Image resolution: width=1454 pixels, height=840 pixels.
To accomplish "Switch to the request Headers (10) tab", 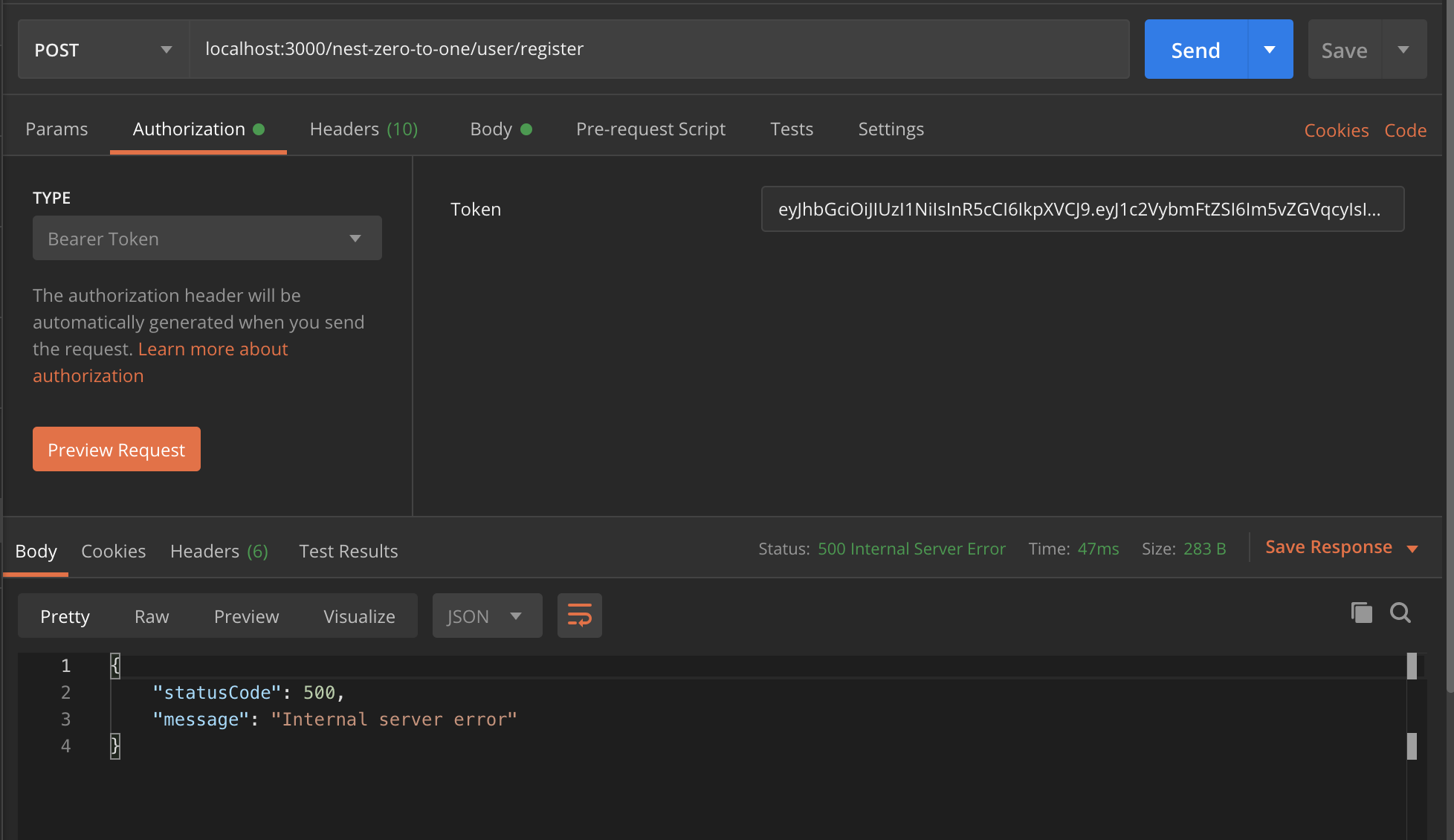I will [363, 129].
